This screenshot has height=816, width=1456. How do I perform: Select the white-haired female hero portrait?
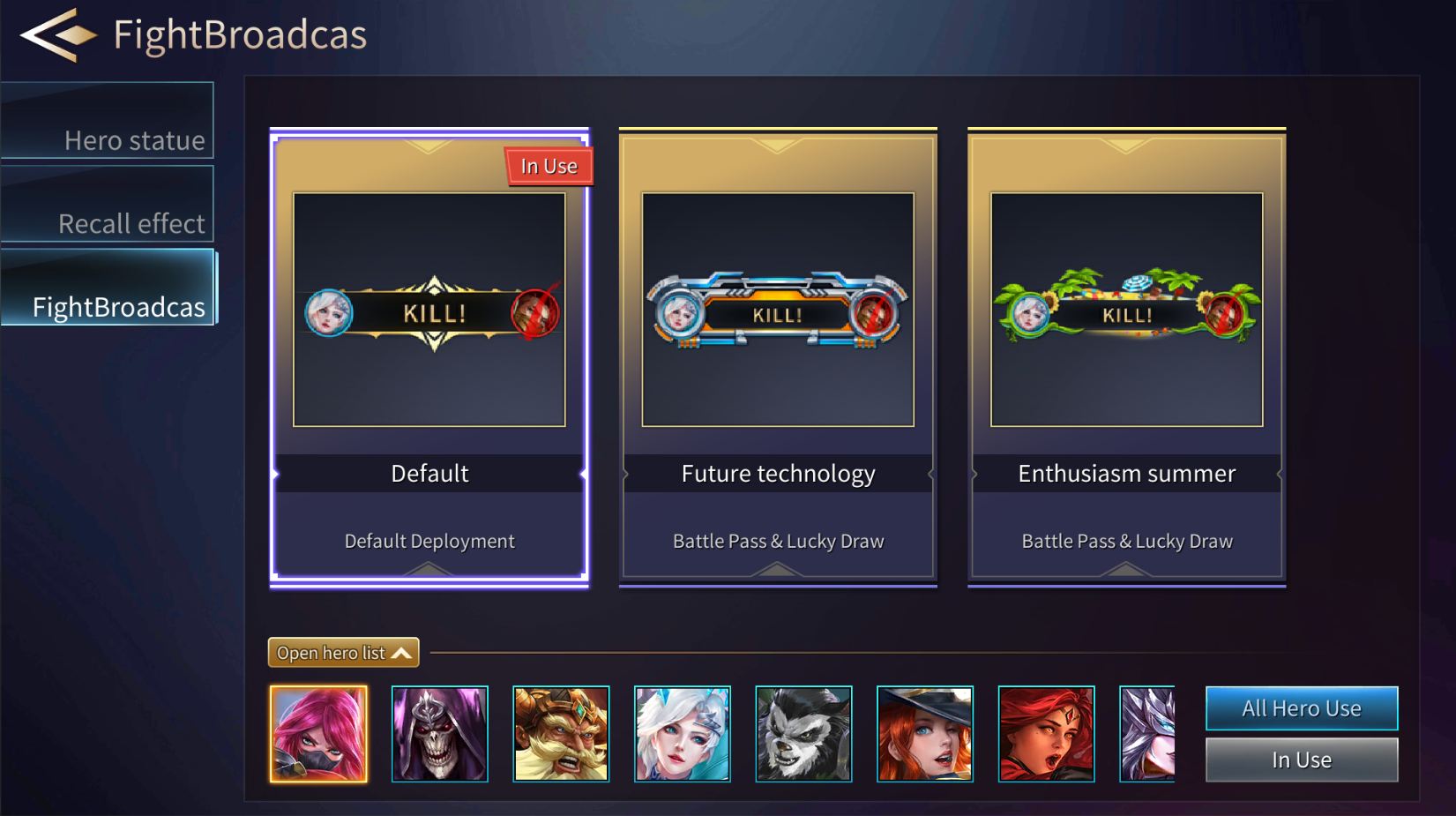point(683,734)
